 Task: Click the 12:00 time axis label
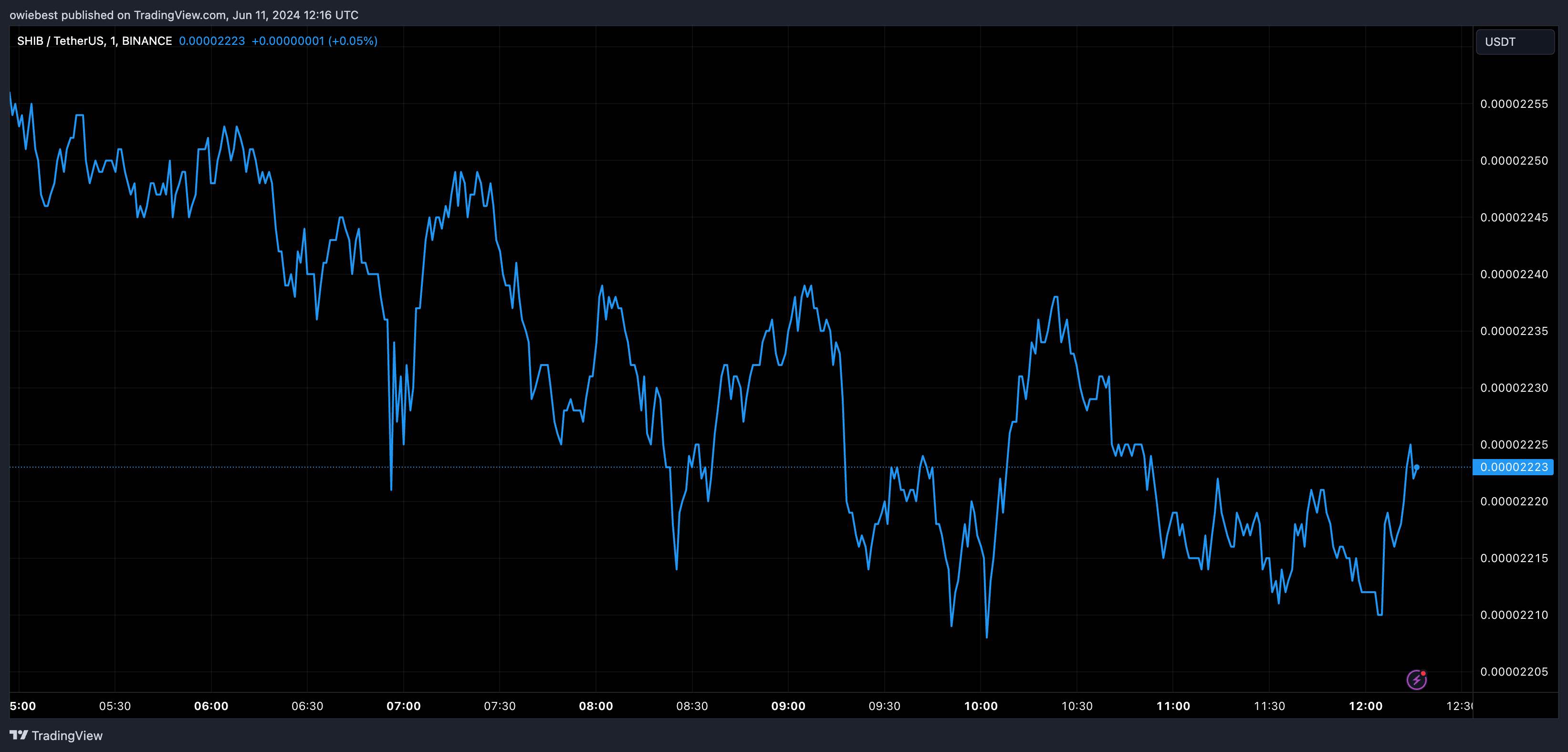1365,706
